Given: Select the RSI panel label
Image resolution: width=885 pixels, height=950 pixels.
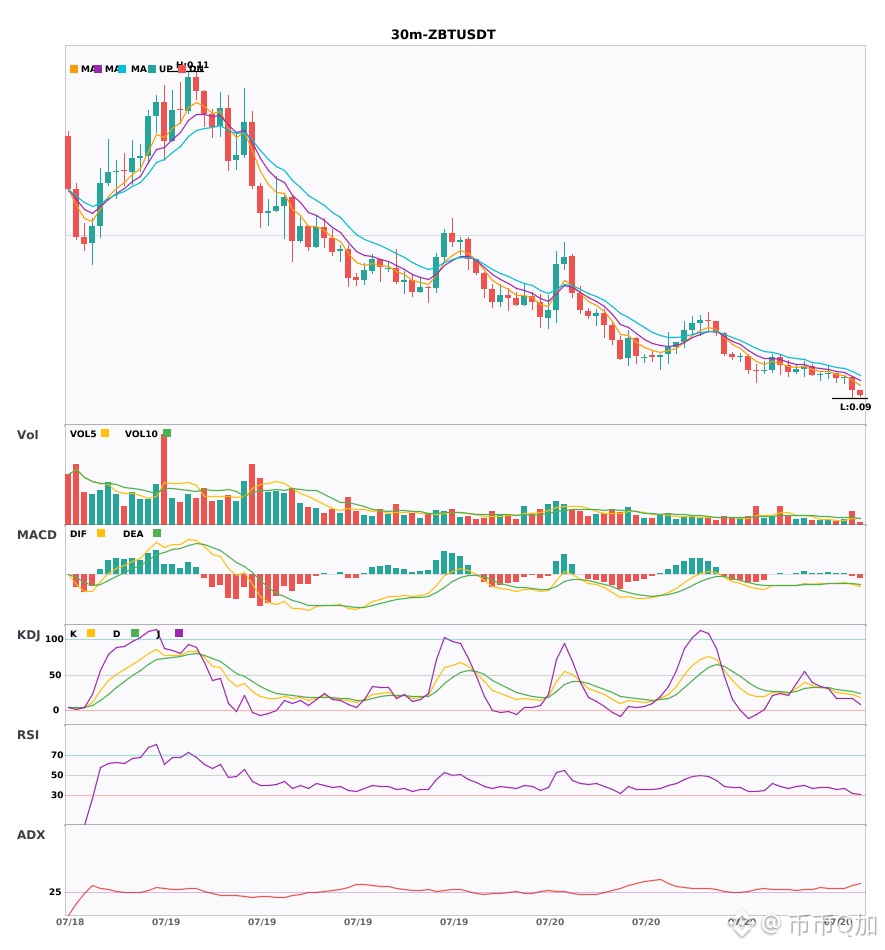Looking at the screenshot, I should (x=27, y=735).
